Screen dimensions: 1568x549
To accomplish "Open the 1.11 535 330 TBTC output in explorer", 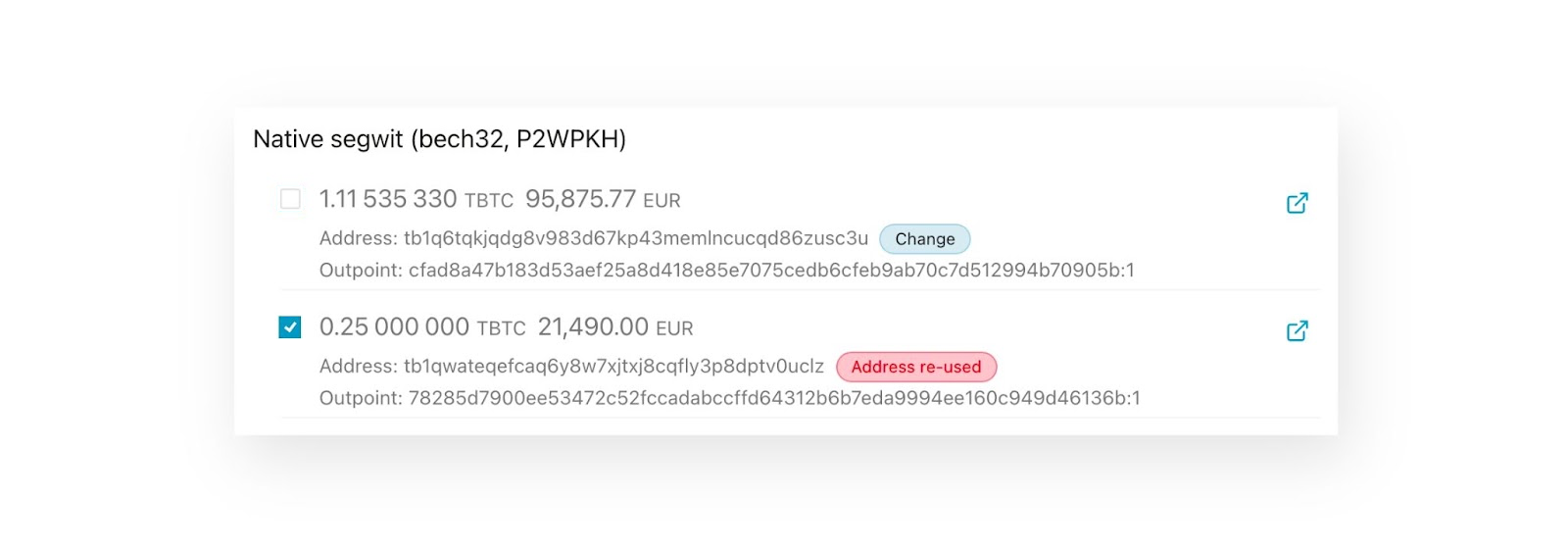I will coord(1297,203).
